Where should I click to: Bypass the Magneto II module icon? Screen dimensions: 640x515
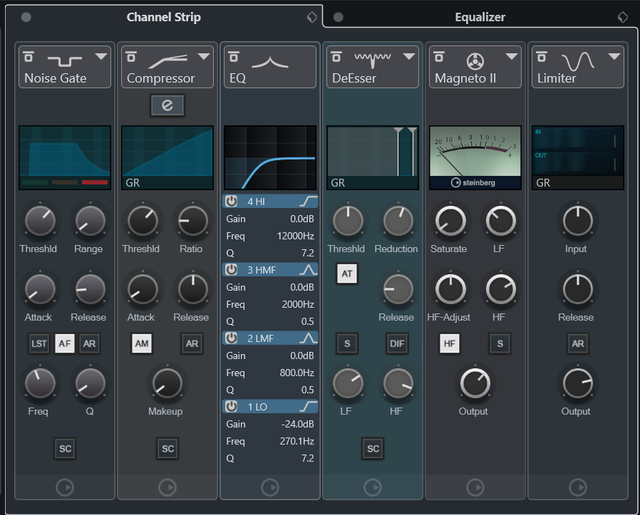(x=439, y=56)
